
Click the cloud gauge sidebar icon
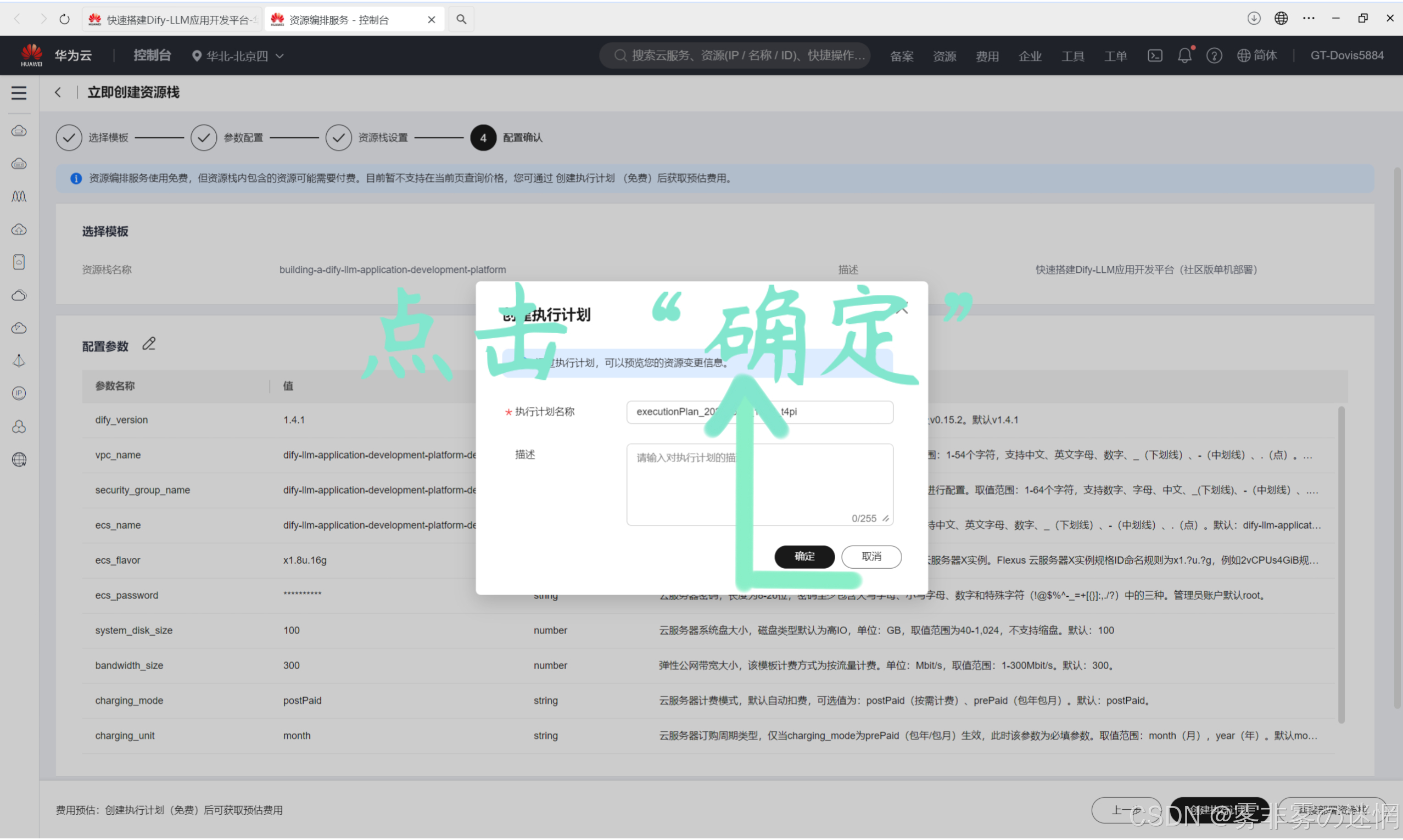tap(19, 328)
